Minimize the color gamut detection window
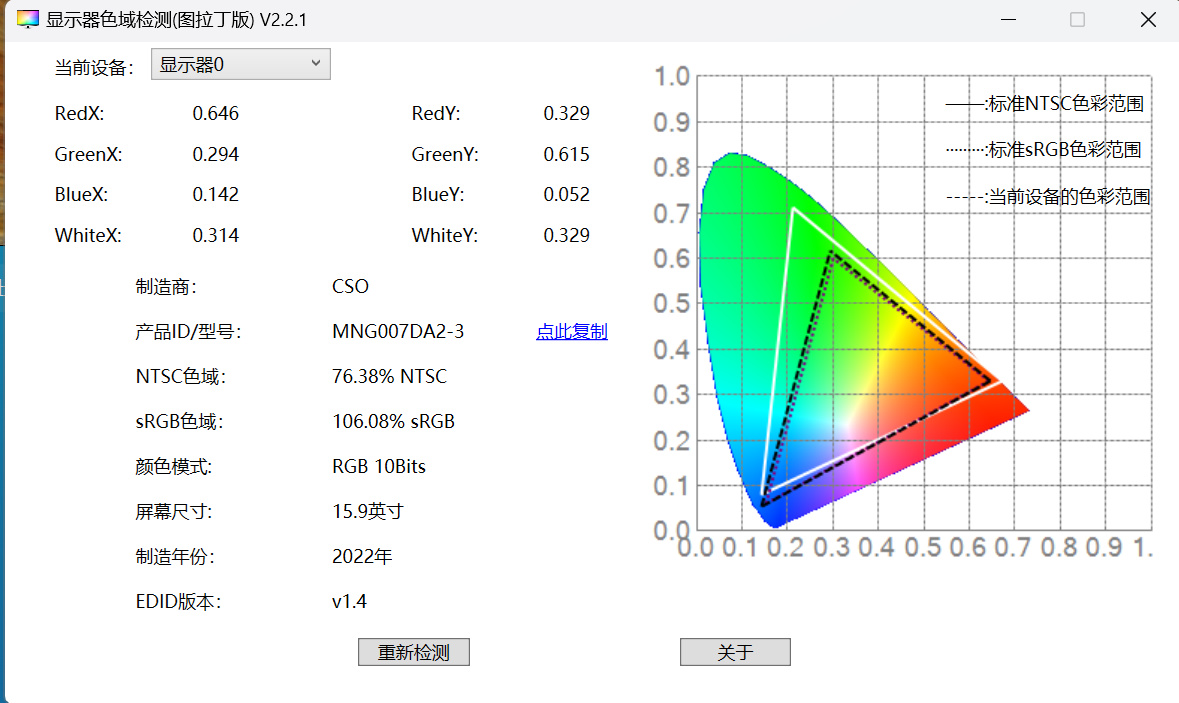Screen dimensions: 1179x703 (x=1008, y=20)
